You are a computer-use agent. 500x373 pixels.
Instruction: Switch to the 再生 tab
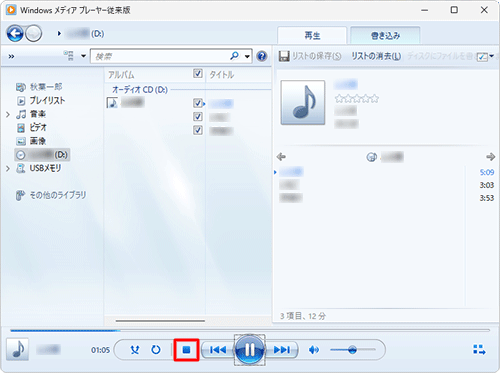click(x=312, y=36)
